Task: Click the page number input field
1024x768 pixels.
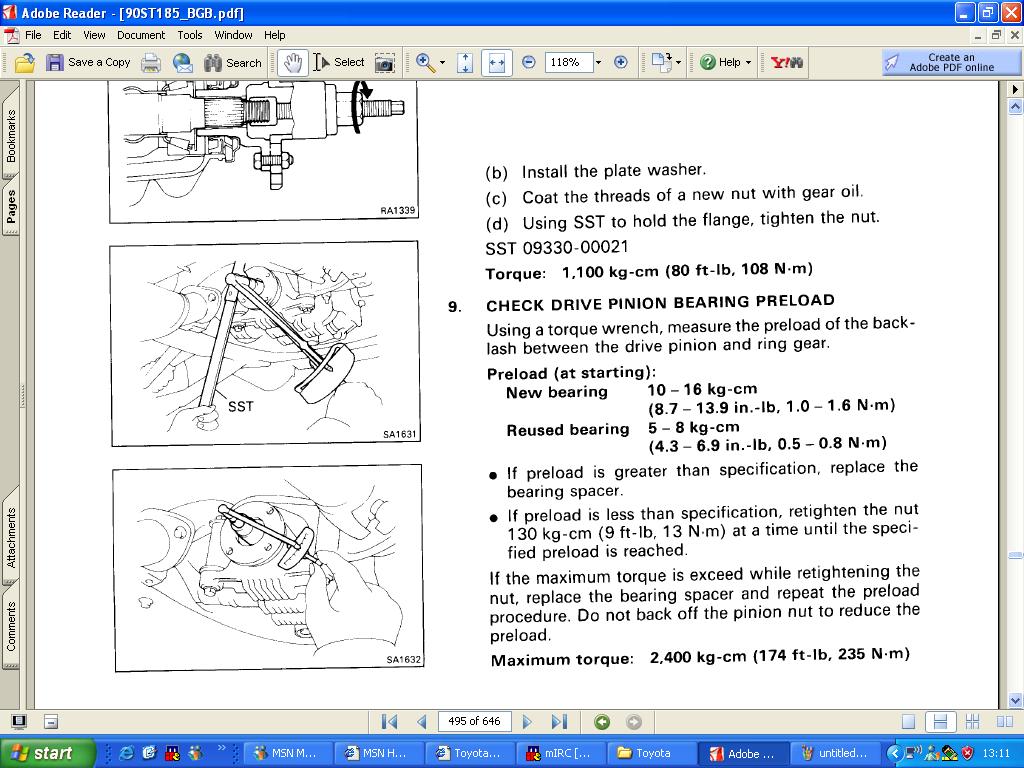Action: click(475, 721)
